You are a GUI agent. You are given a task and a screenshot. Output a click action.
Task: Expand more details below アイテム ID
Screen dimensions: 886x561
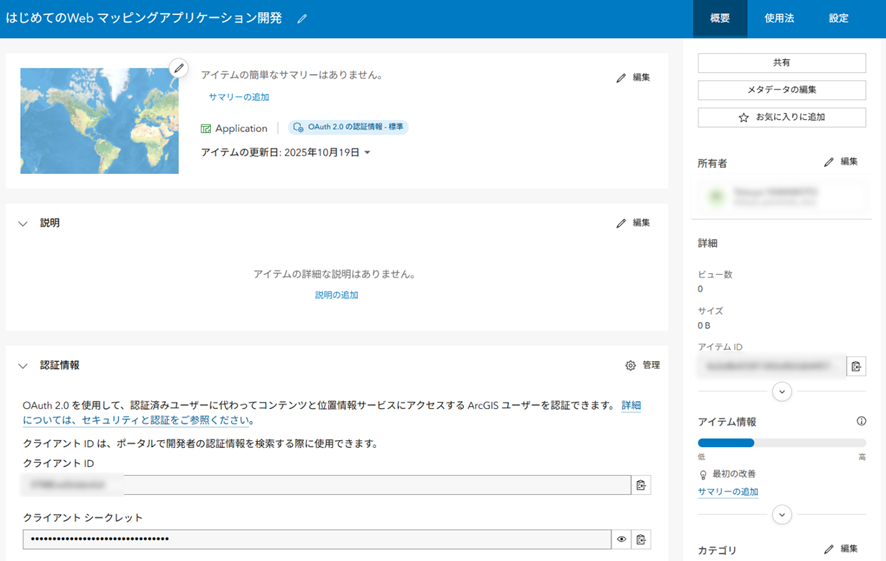[782, 392]
